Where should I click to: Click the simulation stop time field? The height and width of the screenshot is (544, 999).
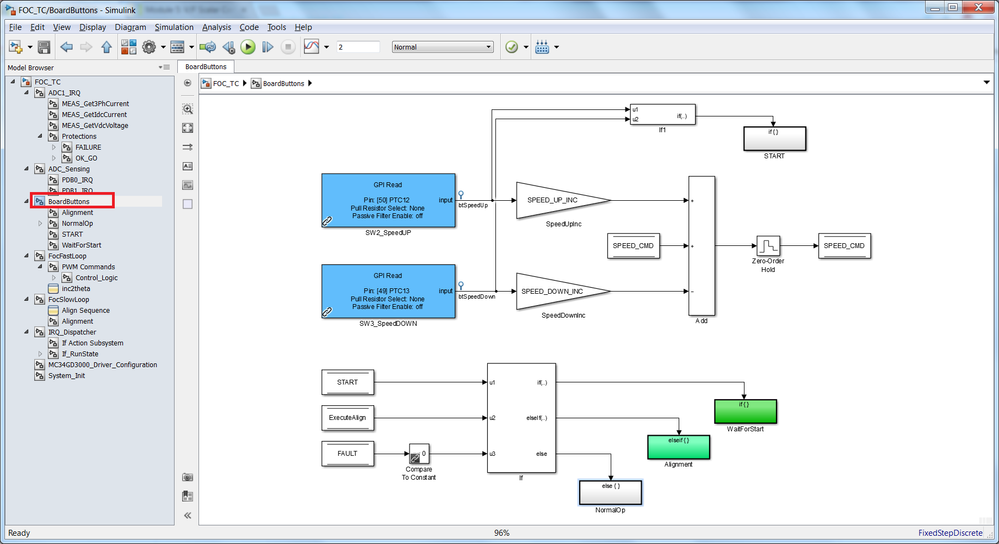point(358,47)
